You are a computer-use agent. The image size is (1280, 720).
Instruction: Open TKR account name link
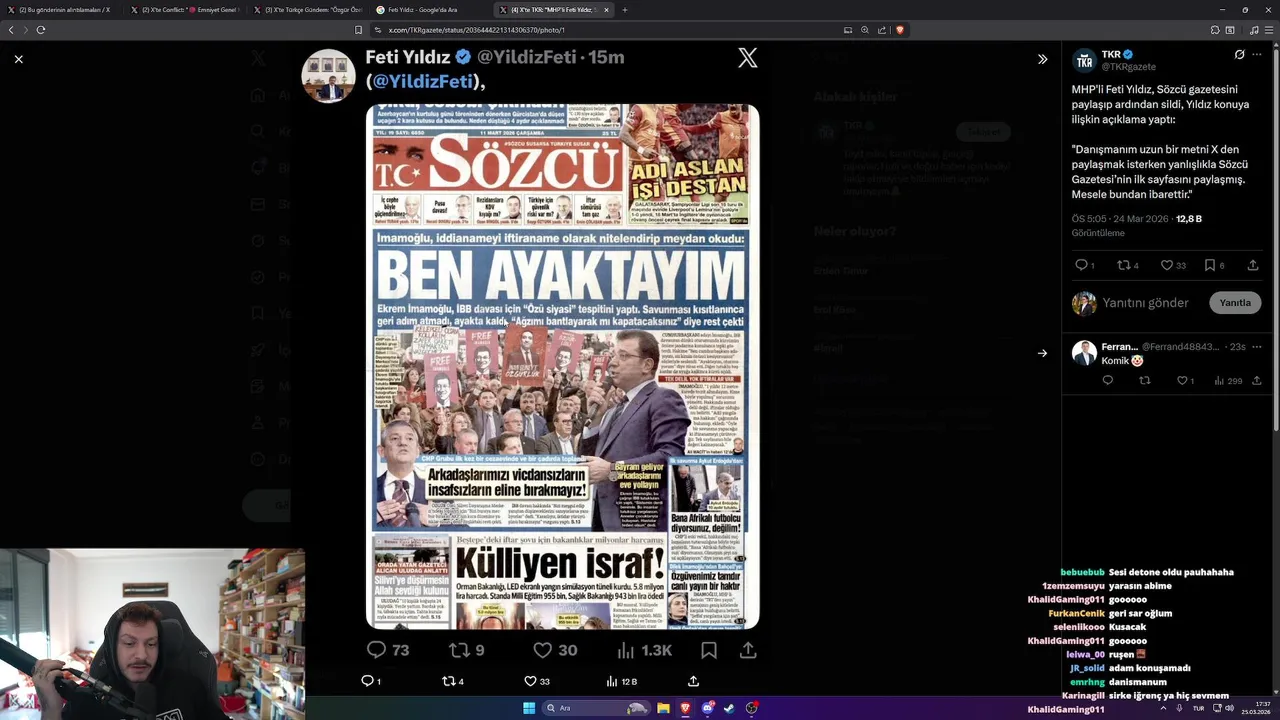tap(1111, 54)
